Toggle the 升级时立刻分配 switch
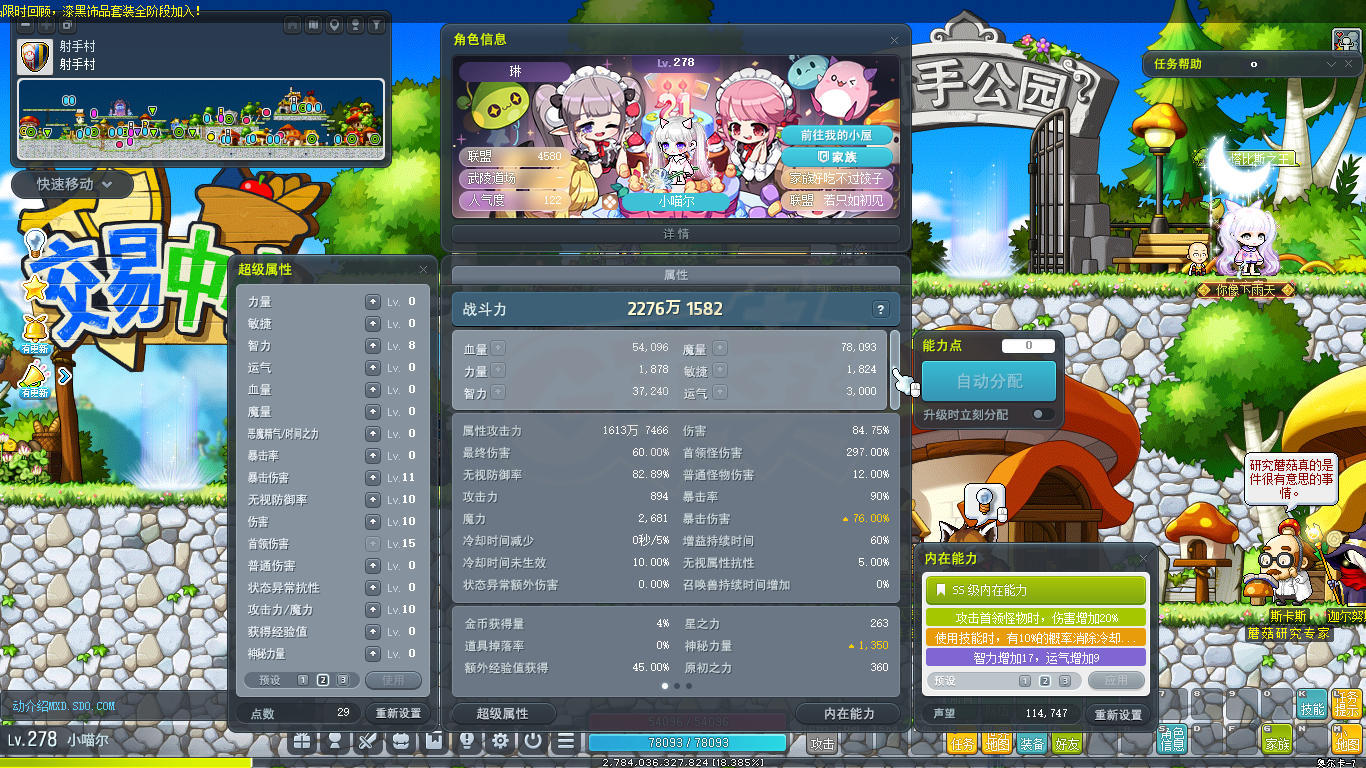Screen dimensions: 1366x768 point(1042,414)
